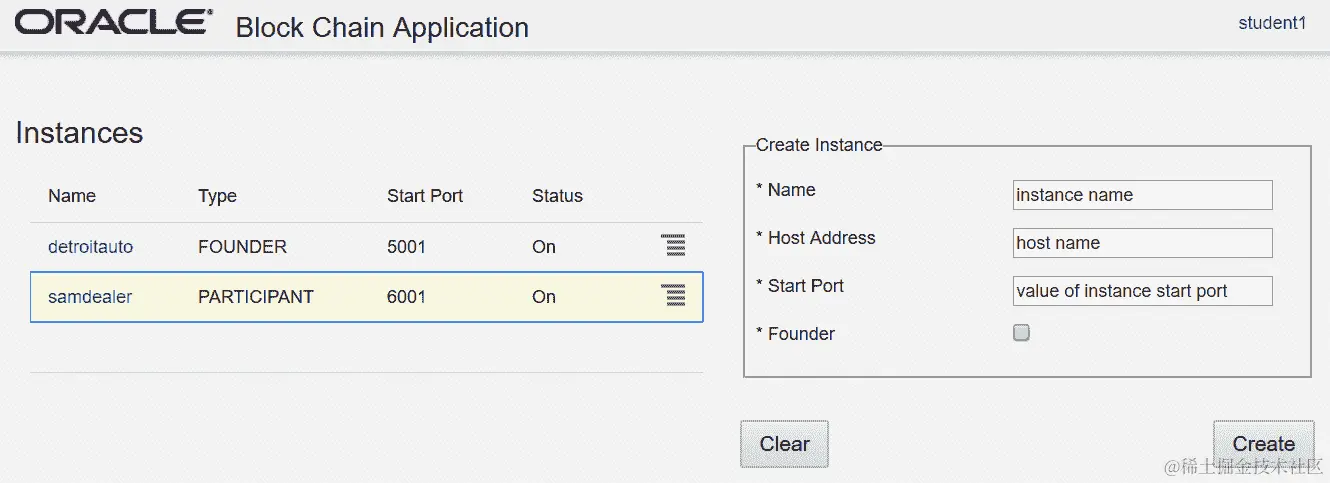Image resolution: width=1330 pixels, height=483 pixels.
Task: Click the Instances heading
Action: click(x=79, y=133)
